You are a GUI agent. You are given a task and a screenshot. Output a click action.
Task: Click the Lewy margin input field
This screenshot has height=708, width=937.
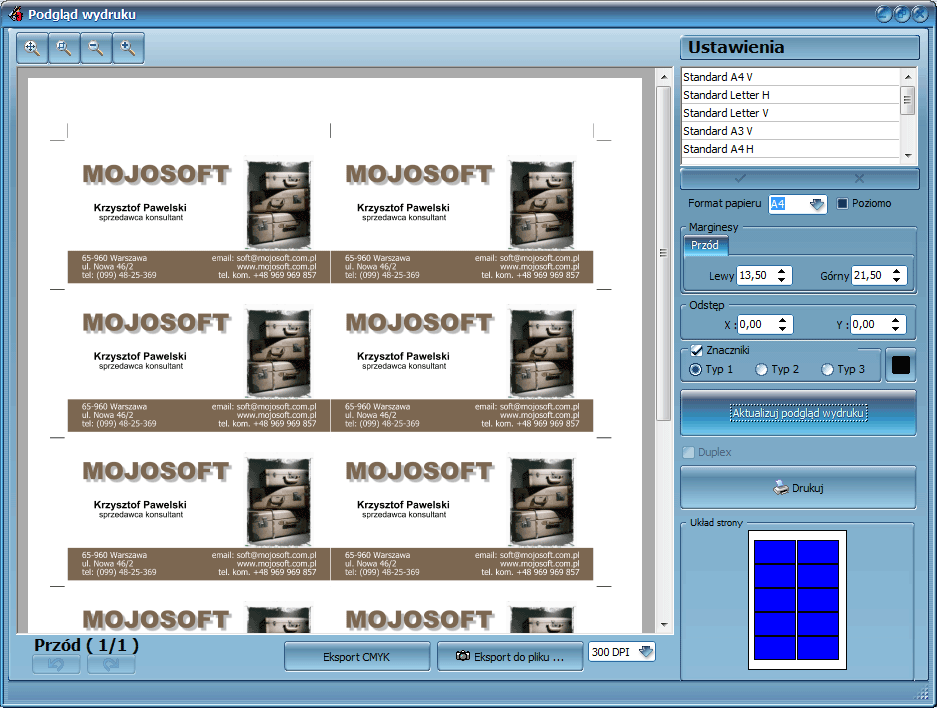click(x=756, y=275)
